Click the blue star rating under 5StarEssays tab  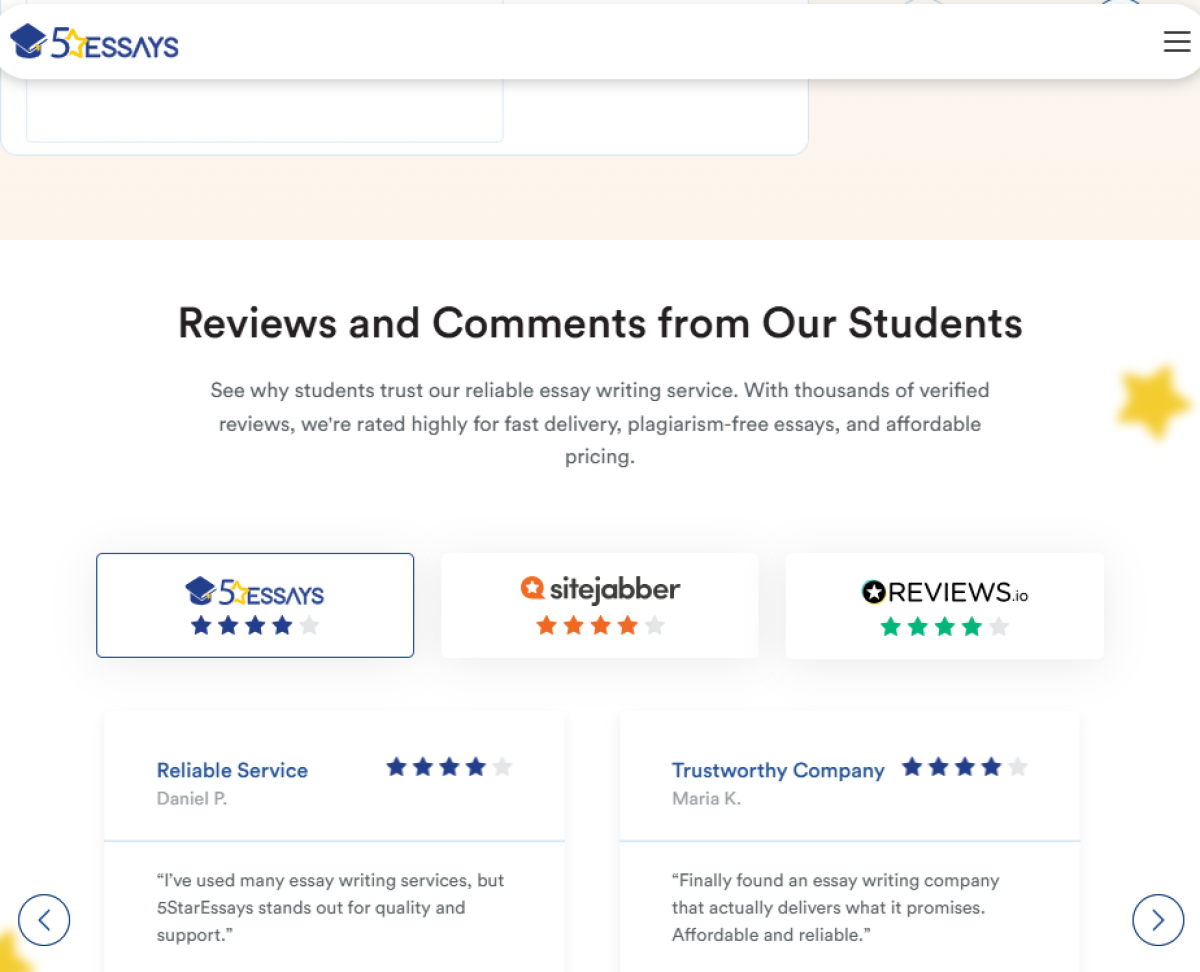point(255,626)
